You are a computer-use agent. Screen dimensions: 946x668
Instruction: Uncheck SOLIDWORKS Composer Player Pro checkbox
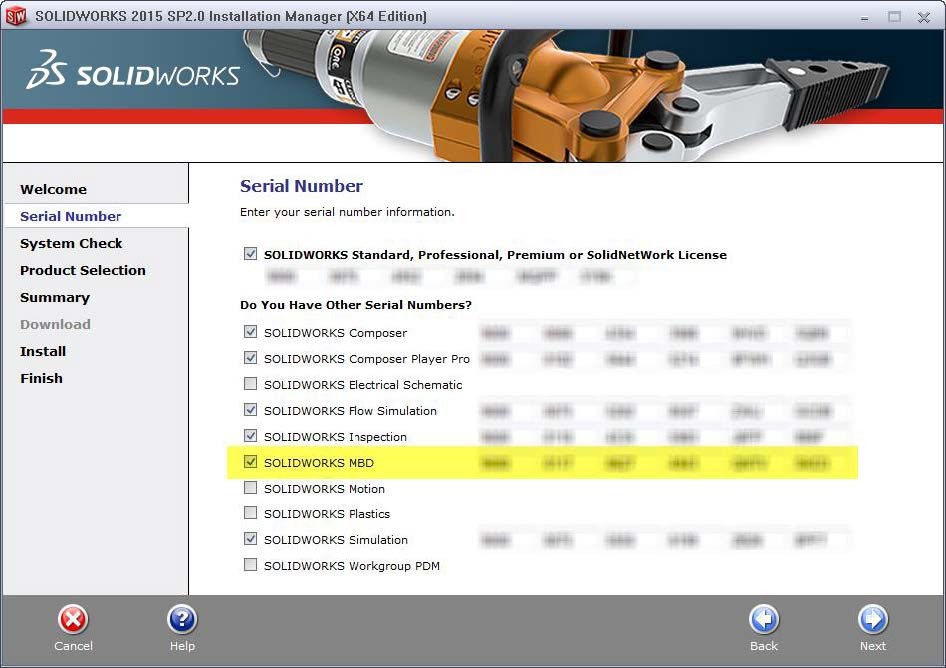(250, 358)
